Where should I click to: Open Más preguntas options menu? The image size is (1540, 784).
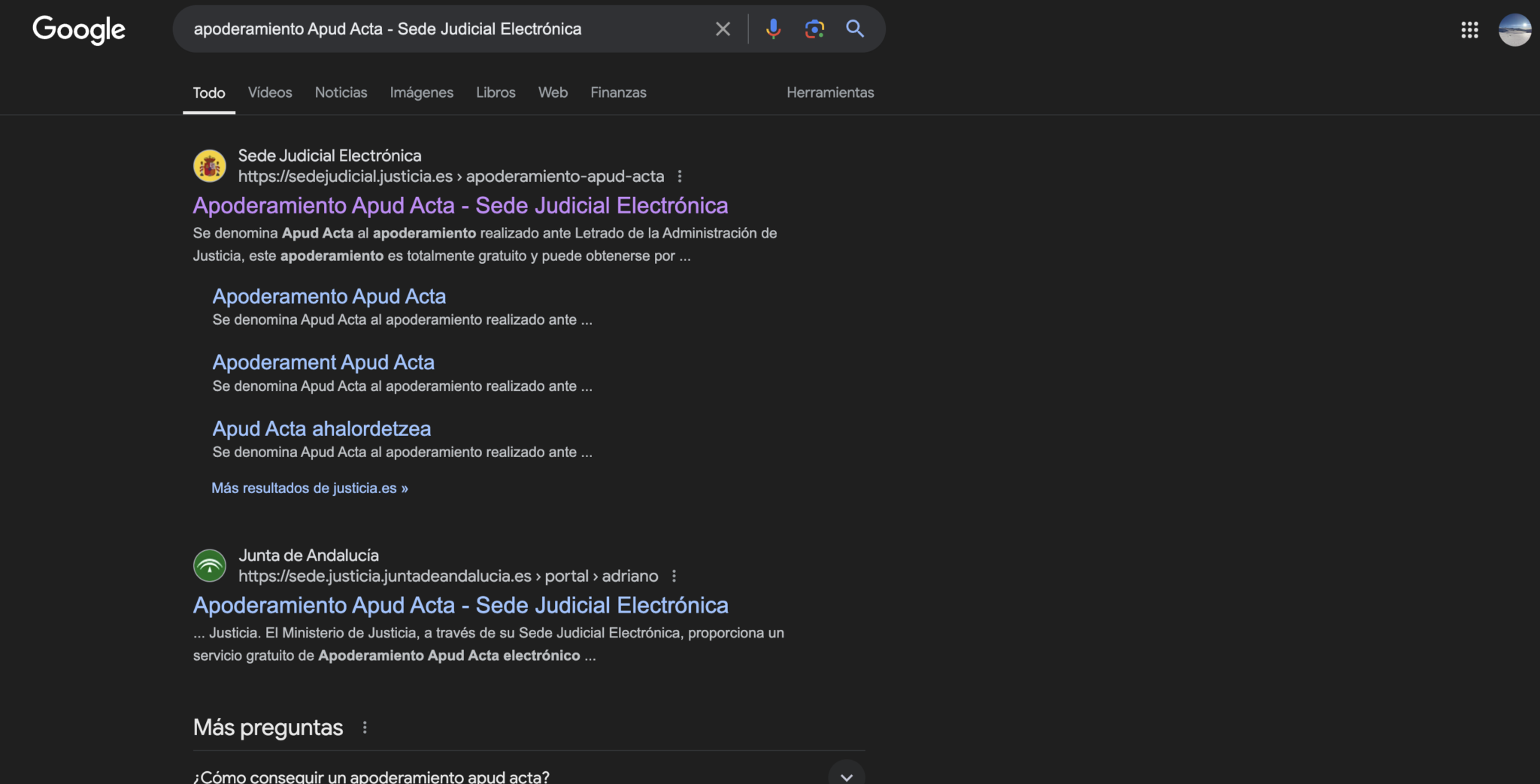pos(365,728)
